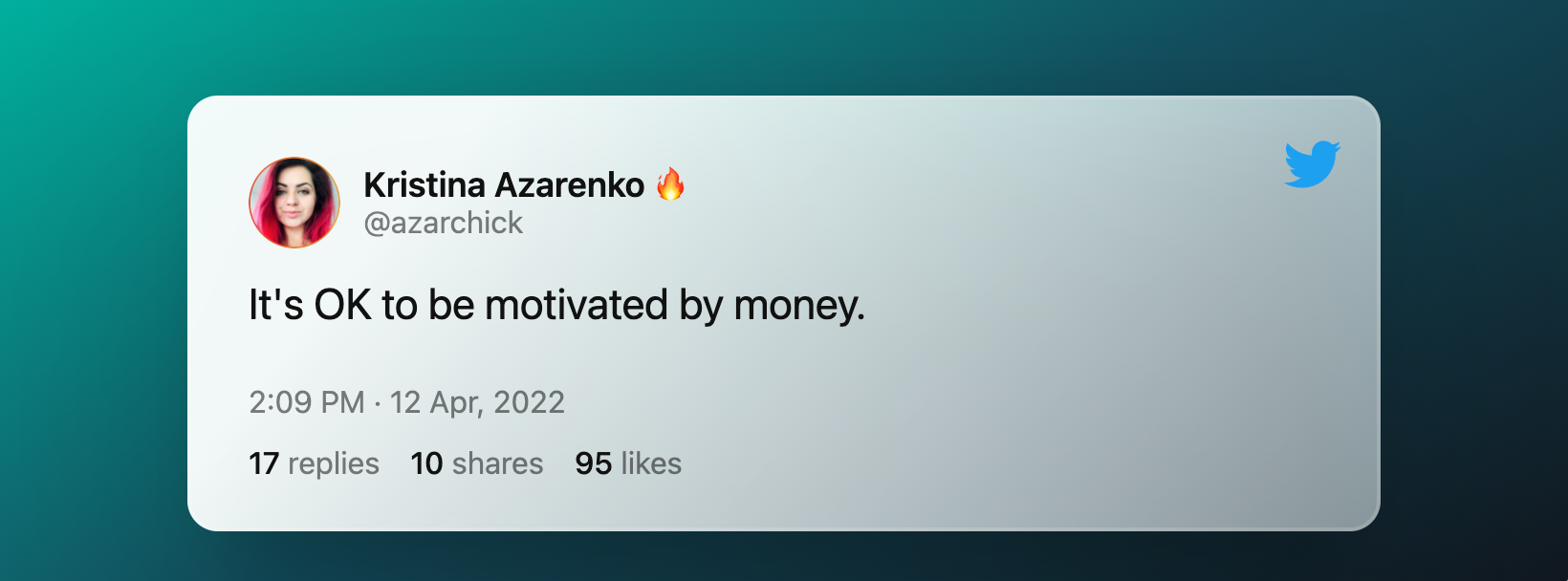
Task: Show the 95 likes count
Action: 628,463
